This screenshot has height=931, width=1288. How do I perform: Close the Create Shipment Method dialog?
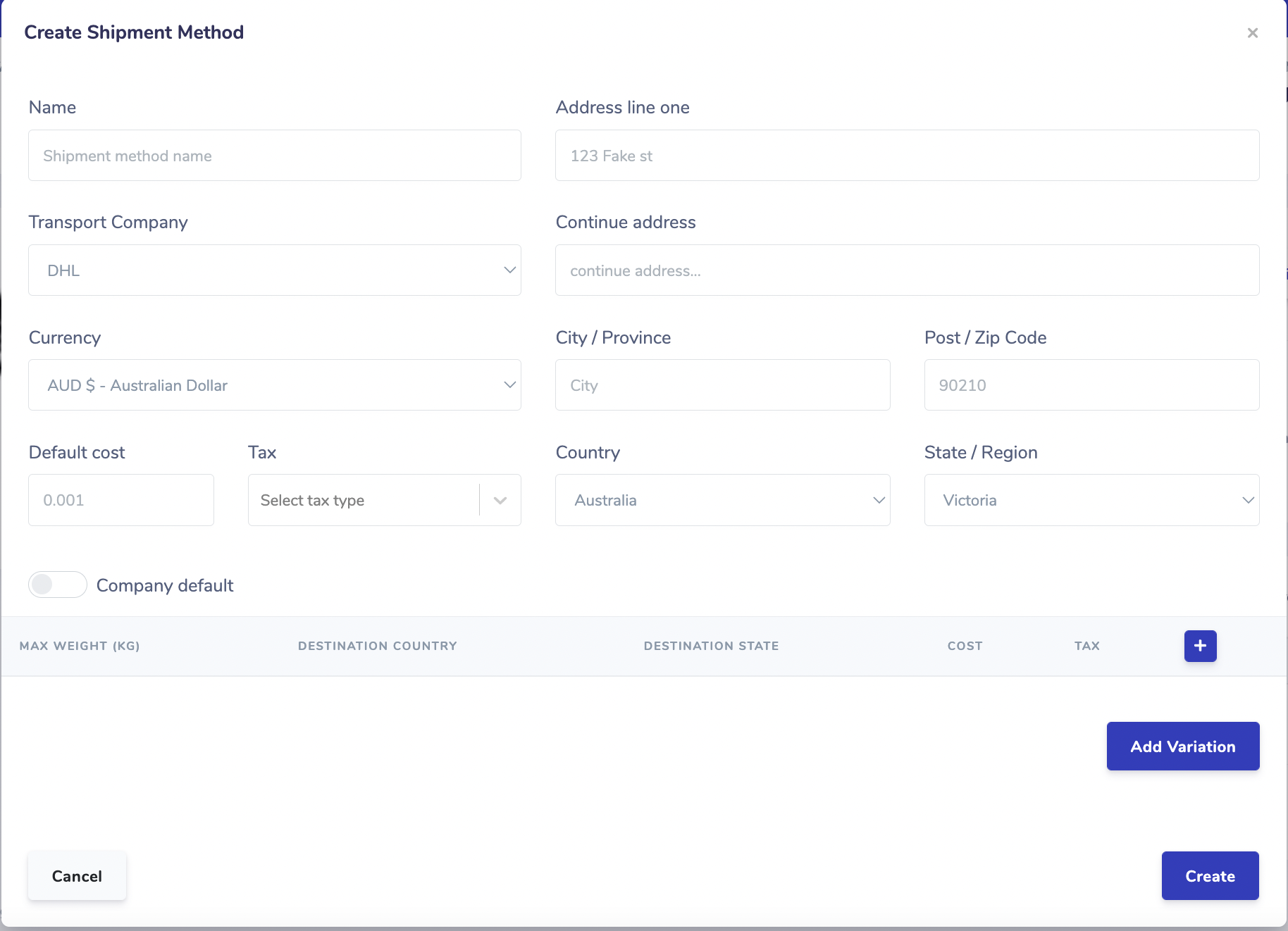pos(1253,32)
